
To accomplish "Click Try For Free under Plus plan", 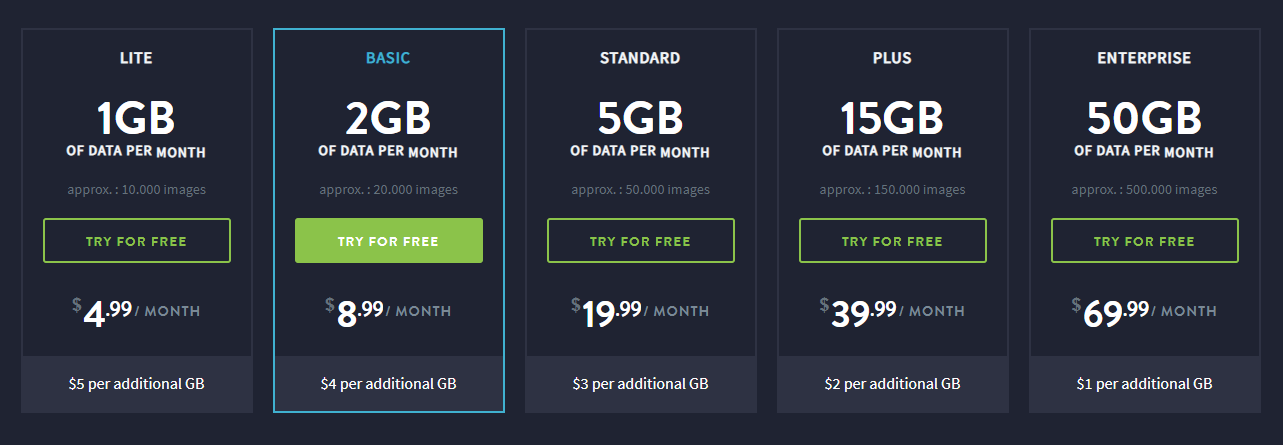I will pyautogui.click(x=893, y=241).
